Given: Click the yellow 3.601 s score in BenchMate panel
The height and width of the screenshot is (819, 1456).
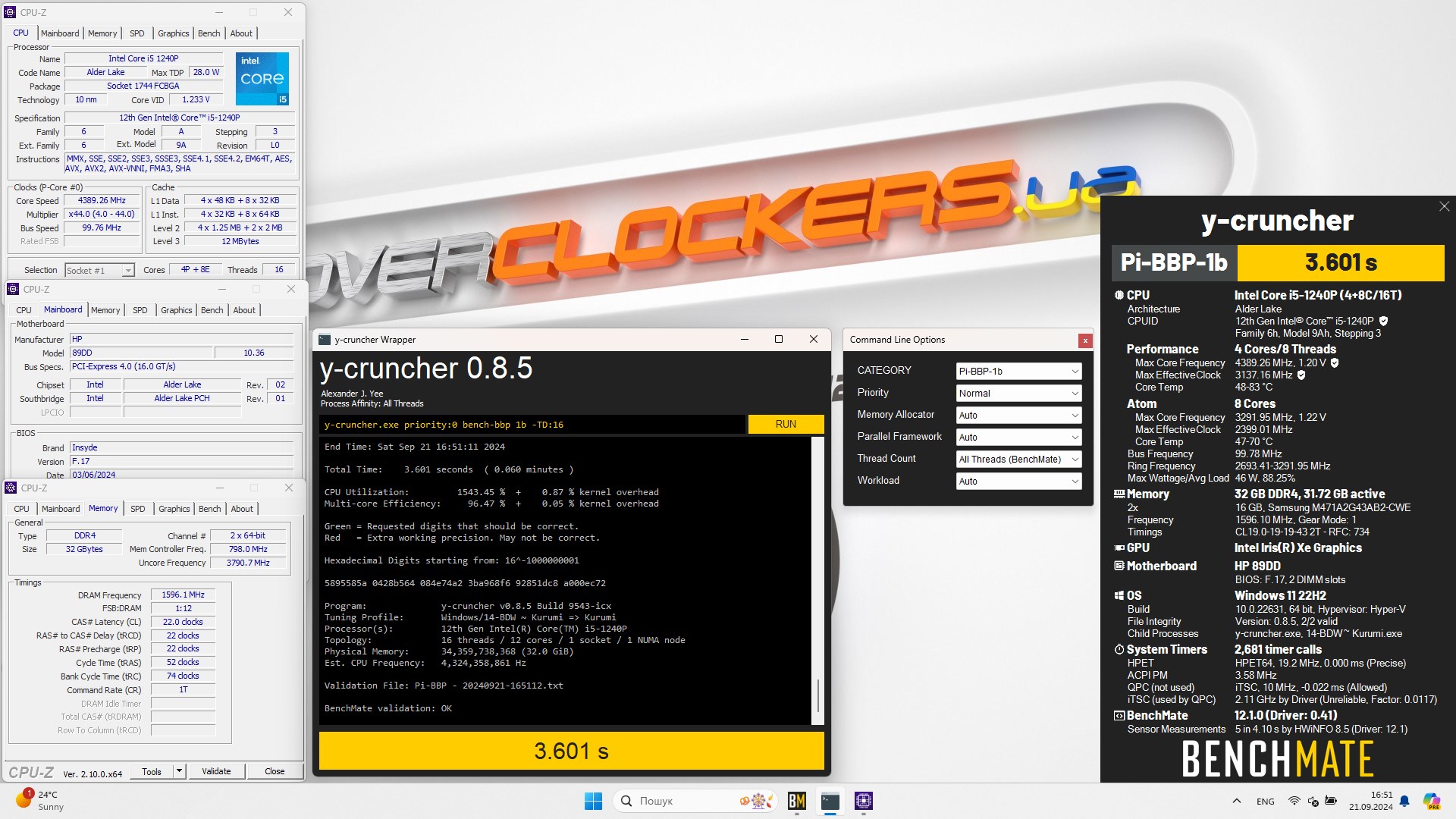Looking at the screenshot, I should tap(1341, 262).
